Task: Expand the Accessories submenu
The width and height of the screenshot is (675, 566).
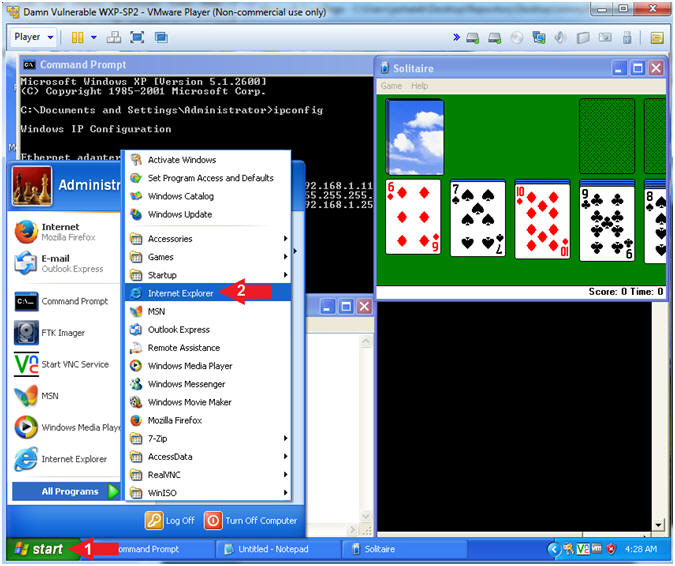Action: 208,238
